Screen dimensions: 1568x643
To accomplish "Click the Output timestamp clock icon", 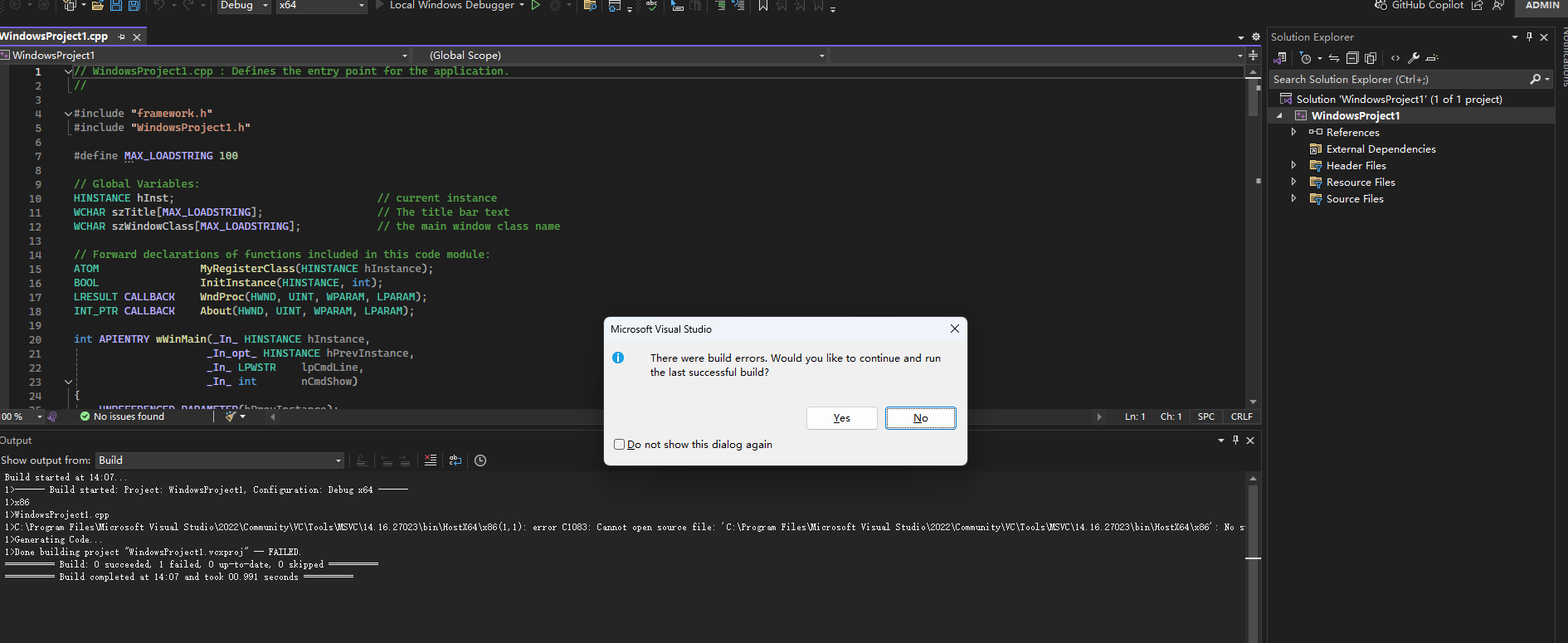I will pos(480,460).
